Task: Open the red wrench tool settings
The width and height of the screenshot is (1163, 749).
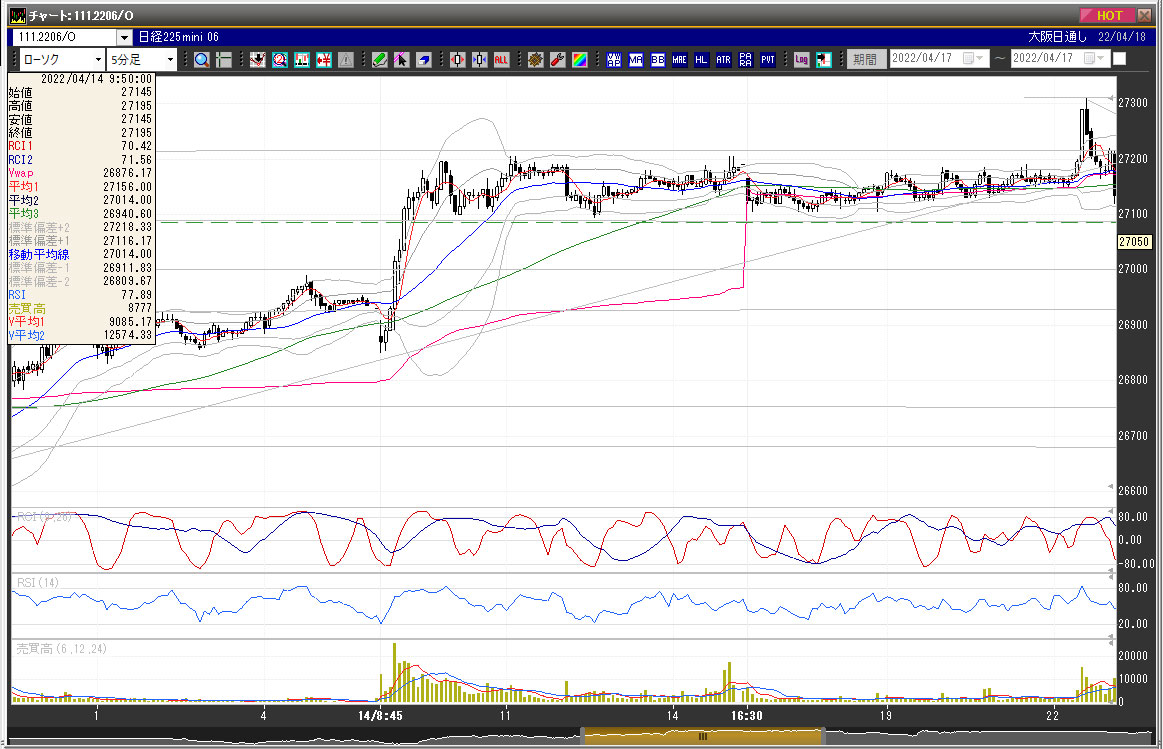Action: tap(558, 60)
